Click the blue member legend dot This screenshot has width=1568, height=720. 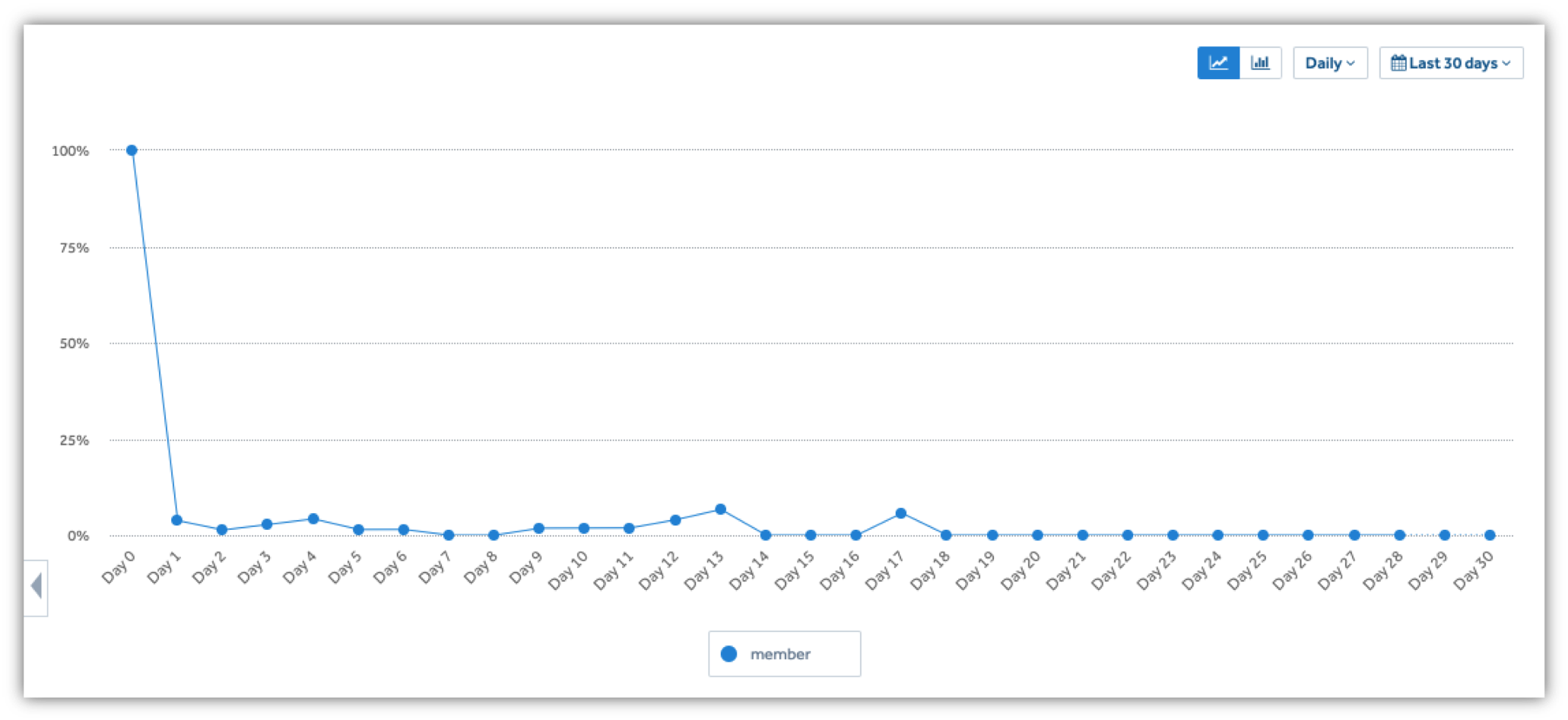click(x=728, y=653)
